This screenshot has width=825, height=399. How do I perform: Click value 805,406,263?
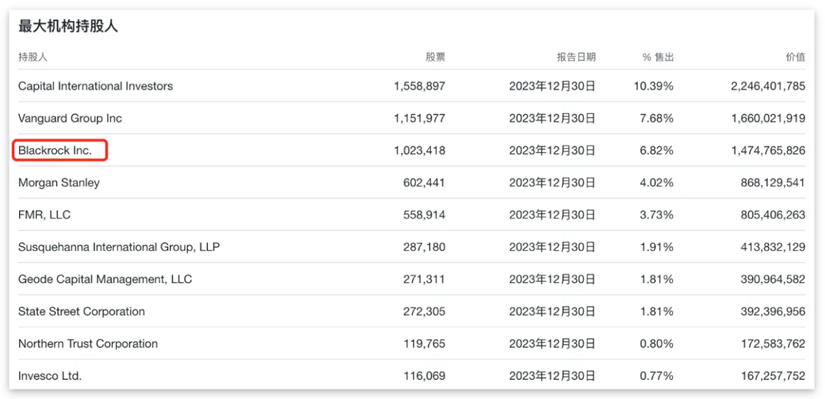[x=774, y=215]
